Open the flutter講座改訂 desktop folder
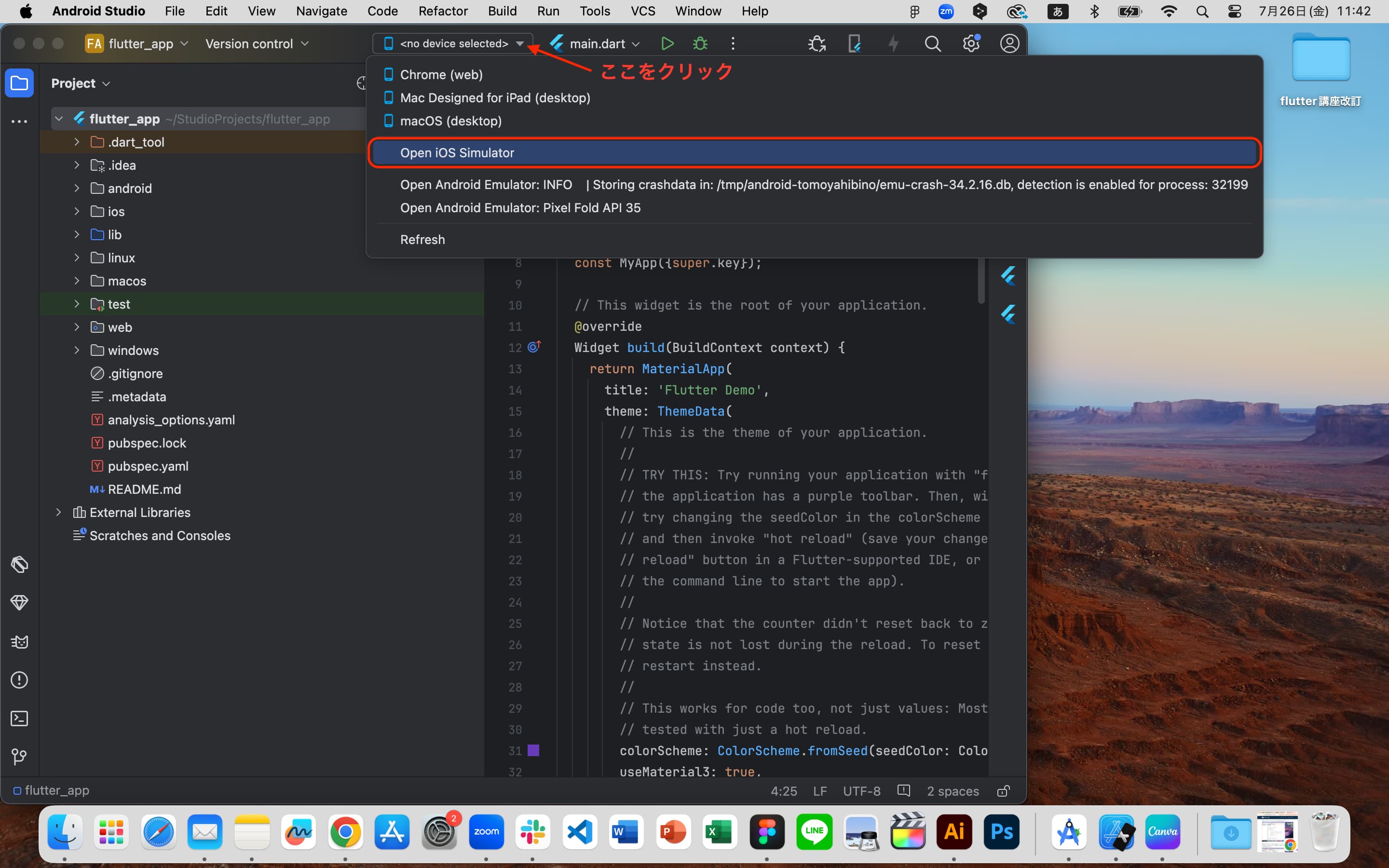This screenshot has height=868, width=1389. click(x=1321, y=69)
